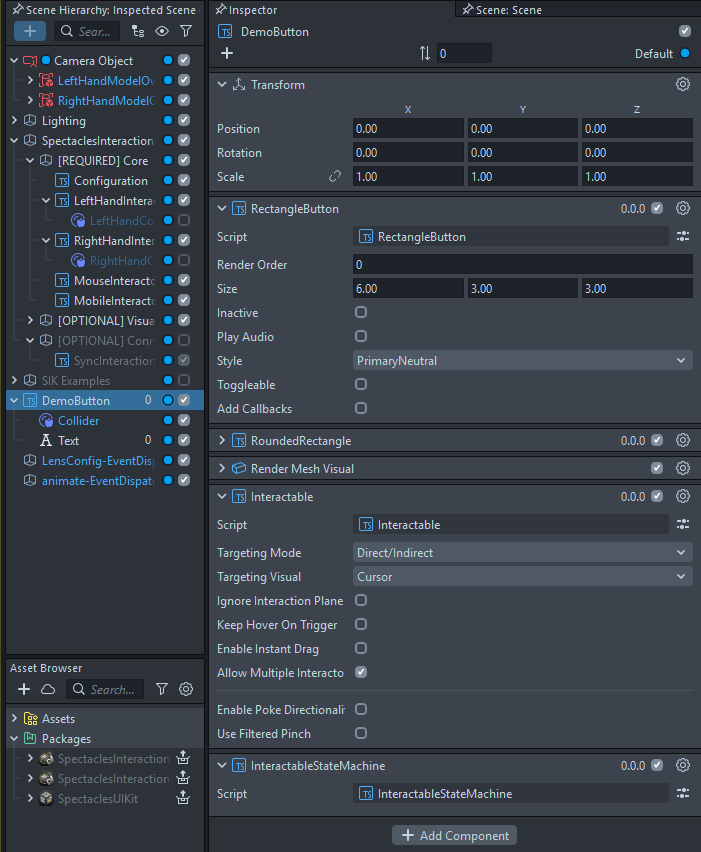Expand the RoundedRectangle component
The image size is (701, 852).
[222, 441]
